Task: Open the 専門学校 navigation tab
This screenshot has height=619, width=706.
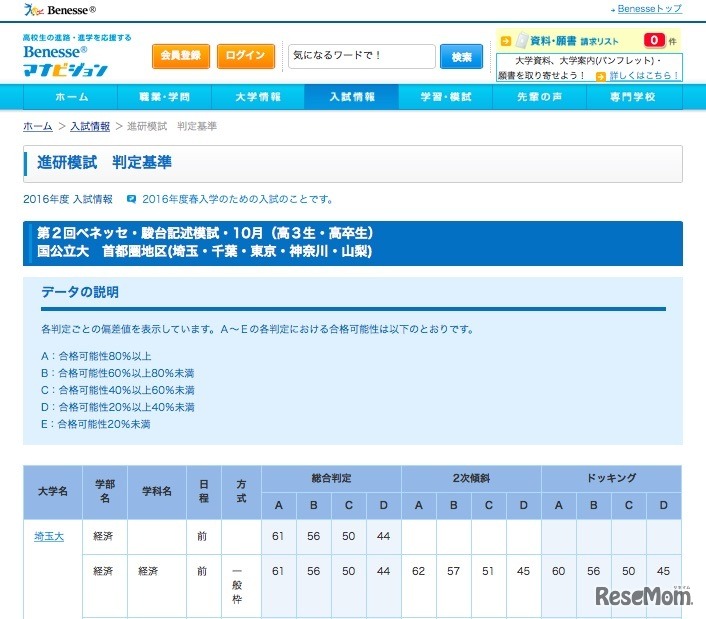Action: [634, 97]
